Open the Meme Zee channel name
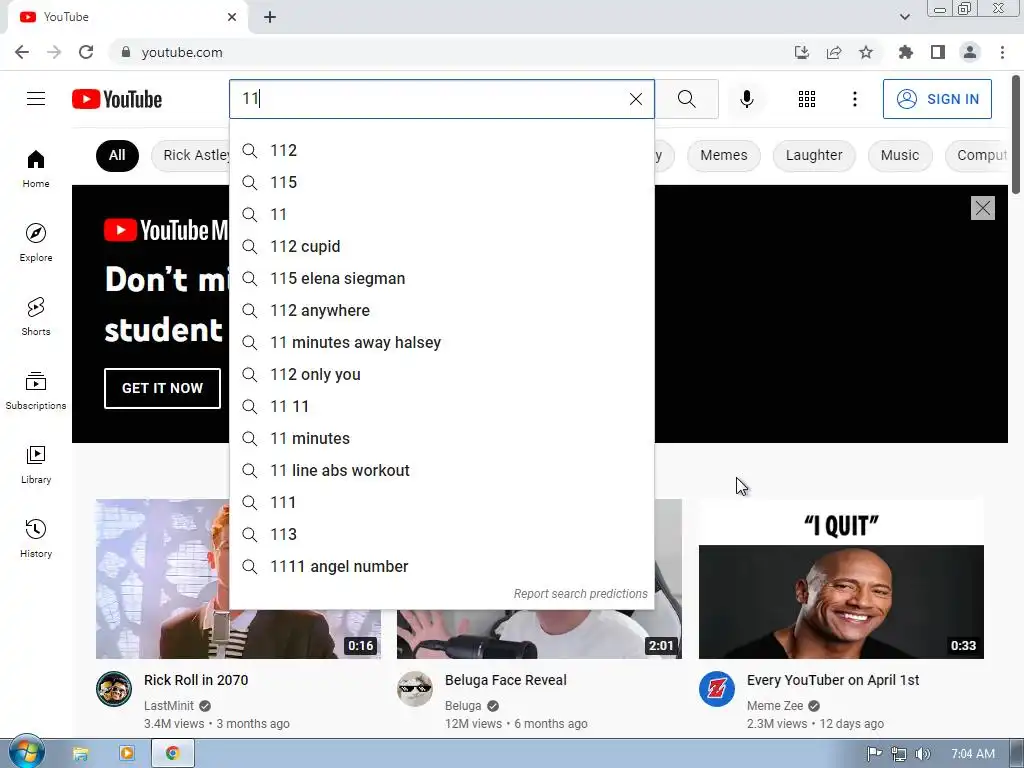Viewport: 1024px width, 768px height. (x=775, y=706)
